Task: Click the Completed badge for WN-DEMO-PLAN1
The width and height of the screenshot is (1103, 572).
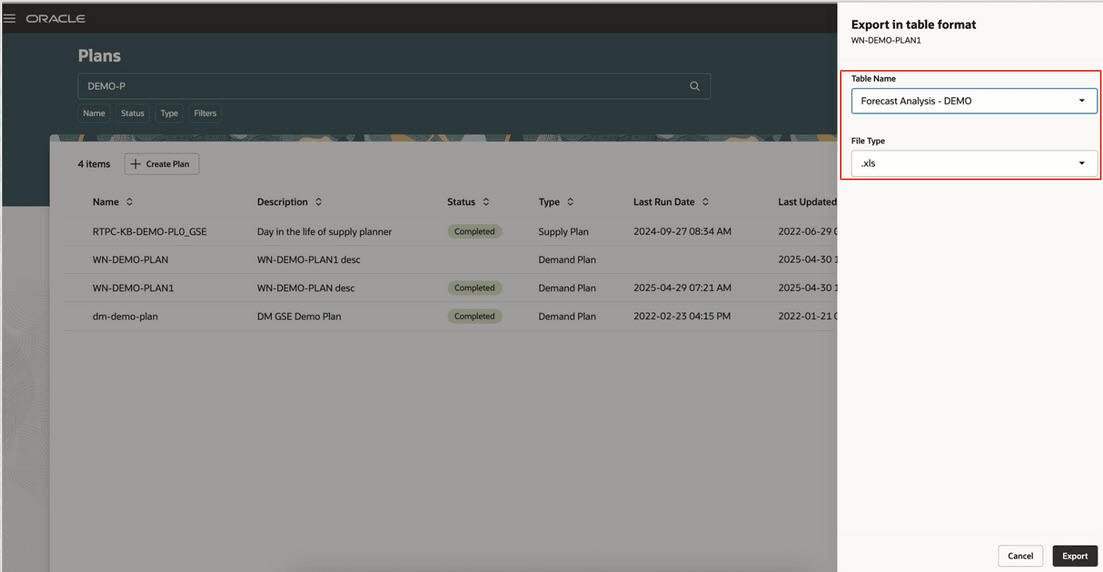Action: pos(474,288)
